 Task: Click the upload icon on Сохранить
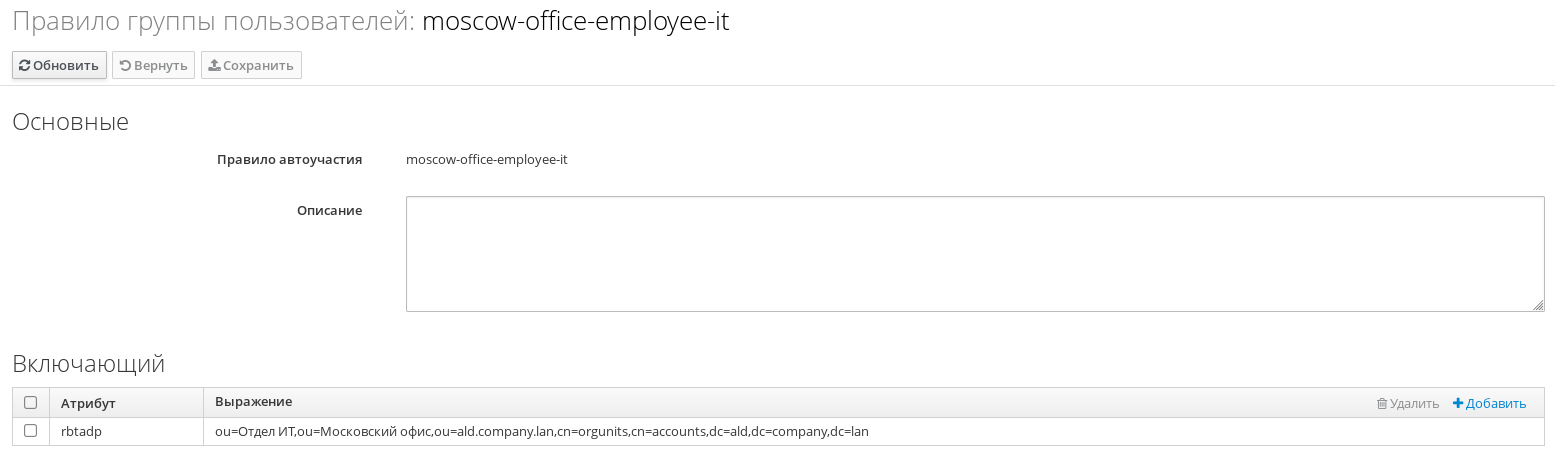(214, 66)
